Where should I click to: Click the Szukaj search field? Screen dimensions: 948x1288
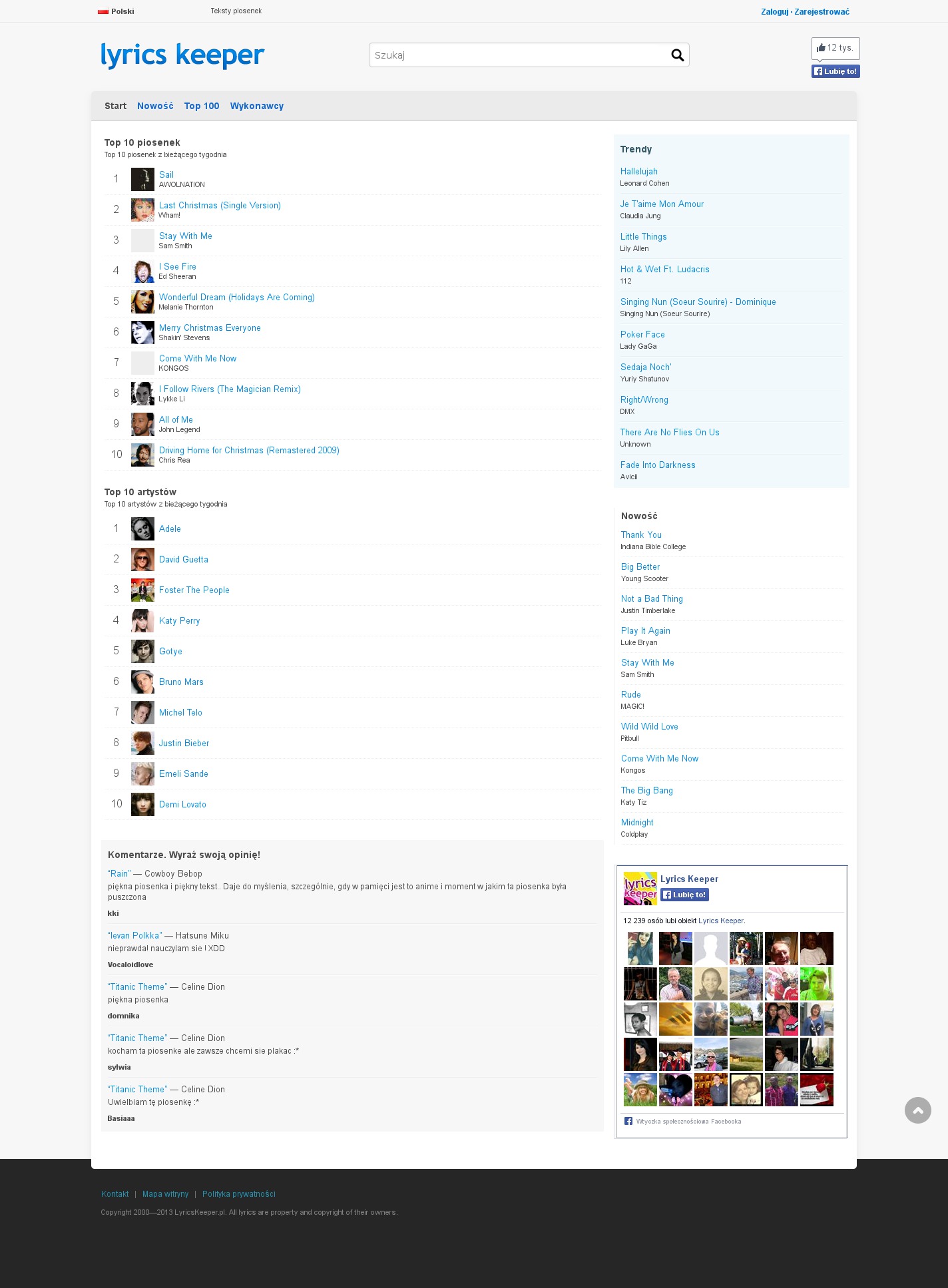pyautogui.click(x=519, y=55)
